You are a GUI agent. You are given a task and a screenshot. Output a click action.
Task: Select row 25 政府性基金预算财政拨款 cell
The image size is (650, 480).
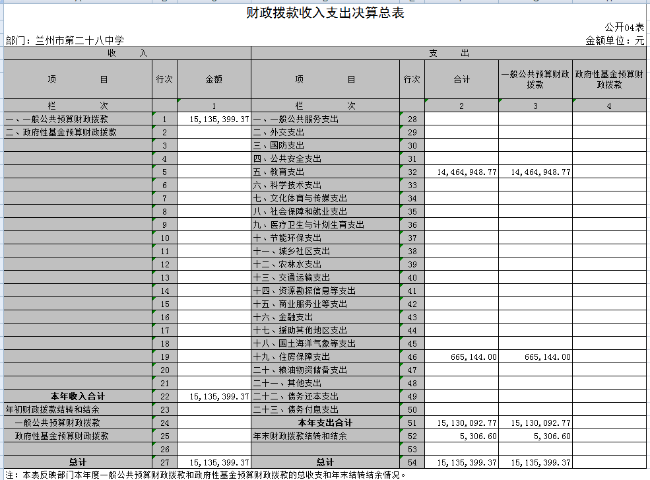(x=78, y=436)
